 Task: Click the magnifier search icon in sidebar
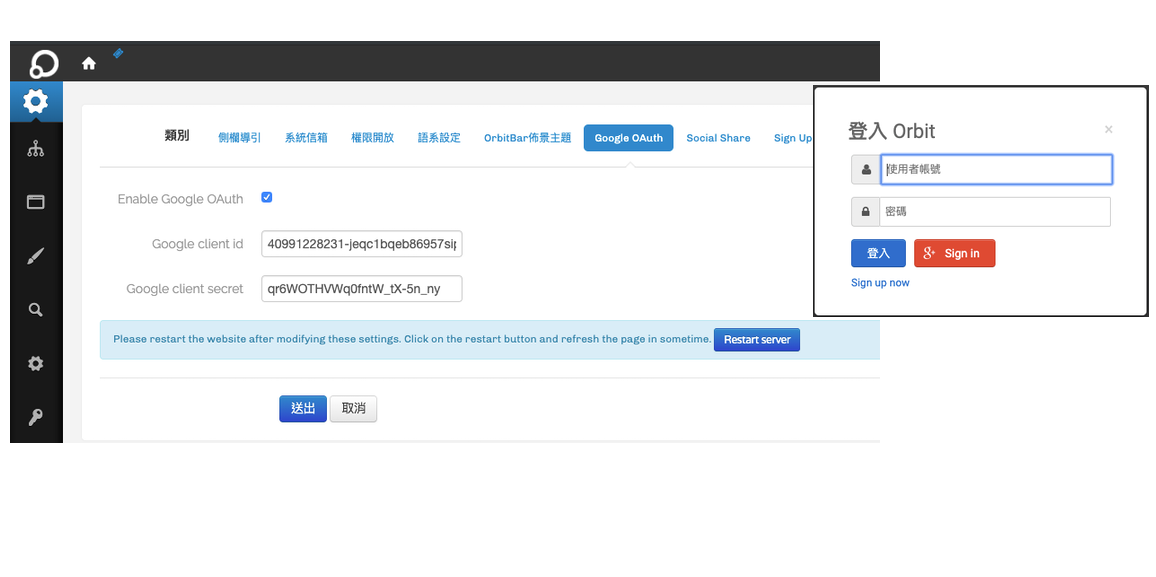point(36,310)
